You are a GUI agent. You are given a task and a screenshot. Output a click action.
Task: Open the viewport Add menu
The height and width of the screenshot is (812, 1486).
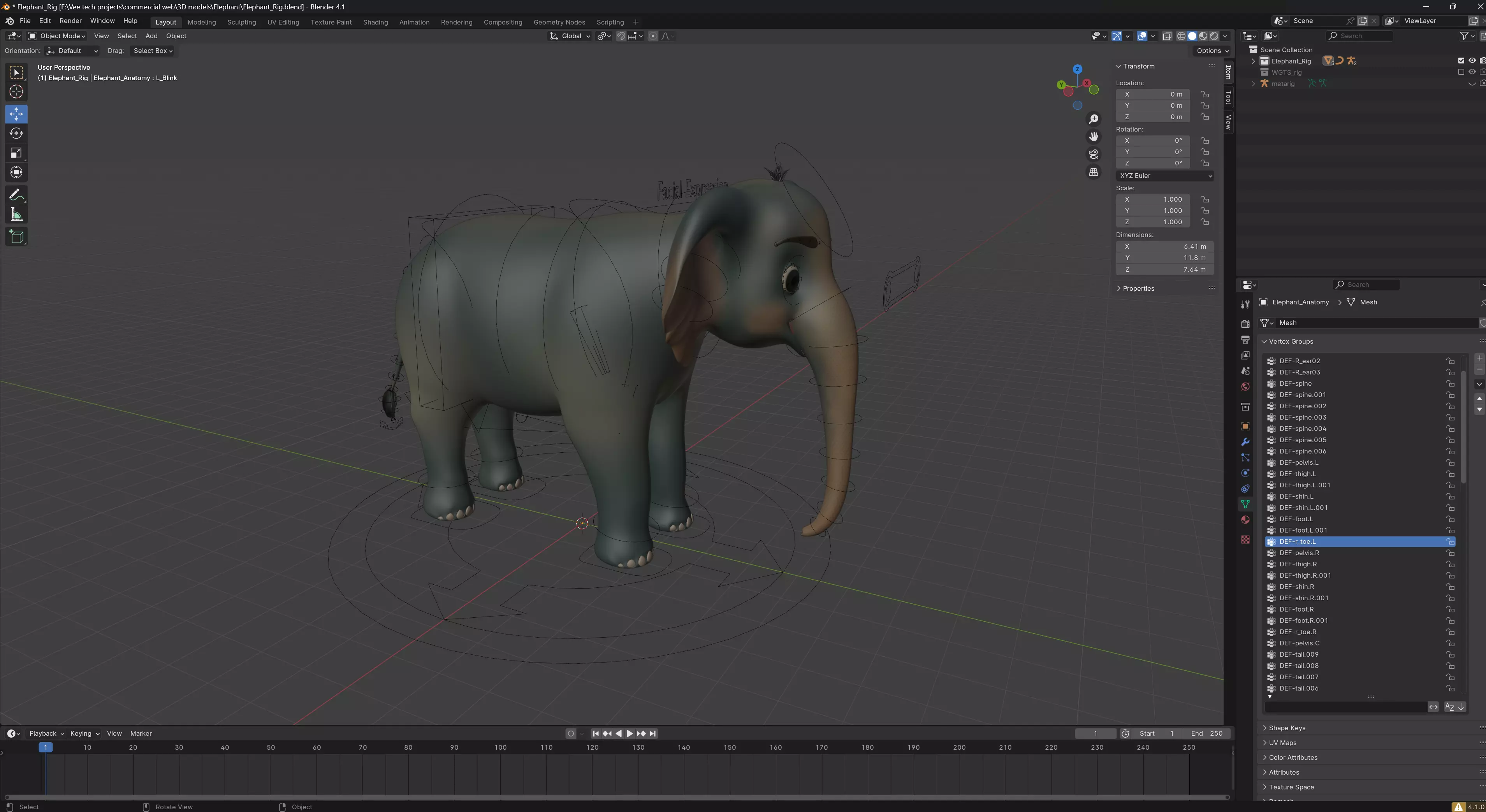click(151, 36)
